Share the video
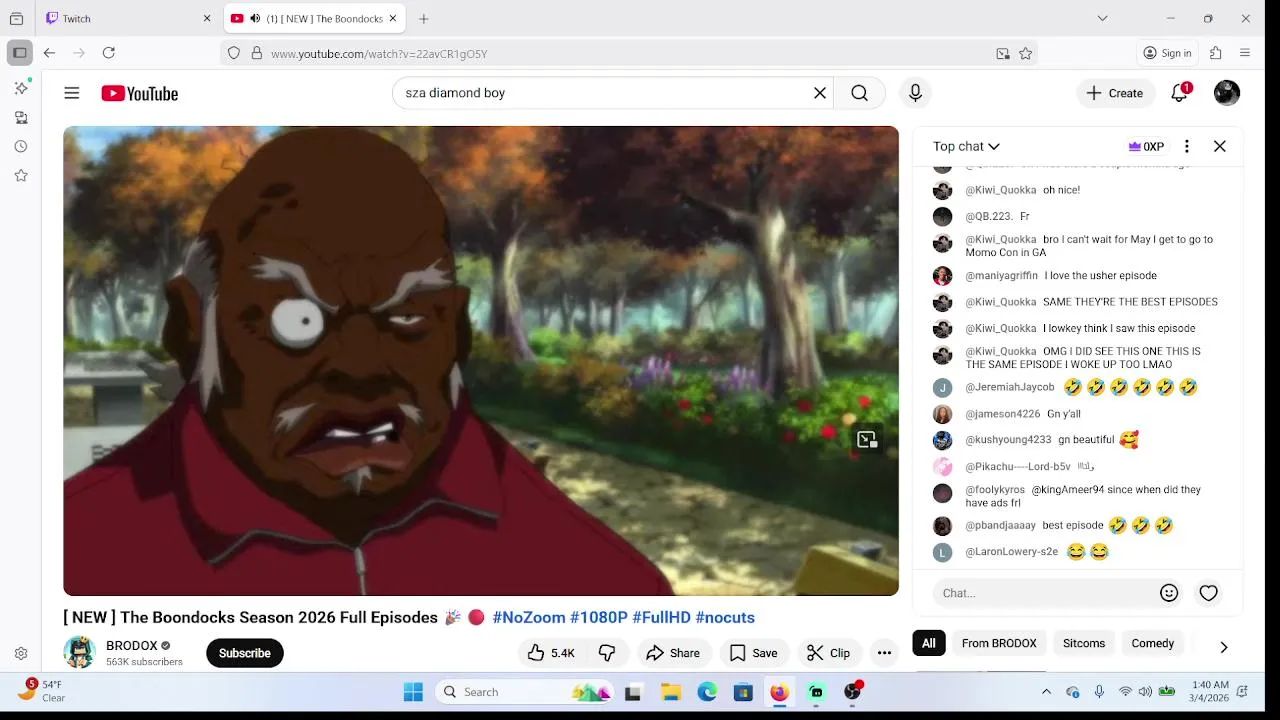Screen dimensions: 1280x720 673,653
